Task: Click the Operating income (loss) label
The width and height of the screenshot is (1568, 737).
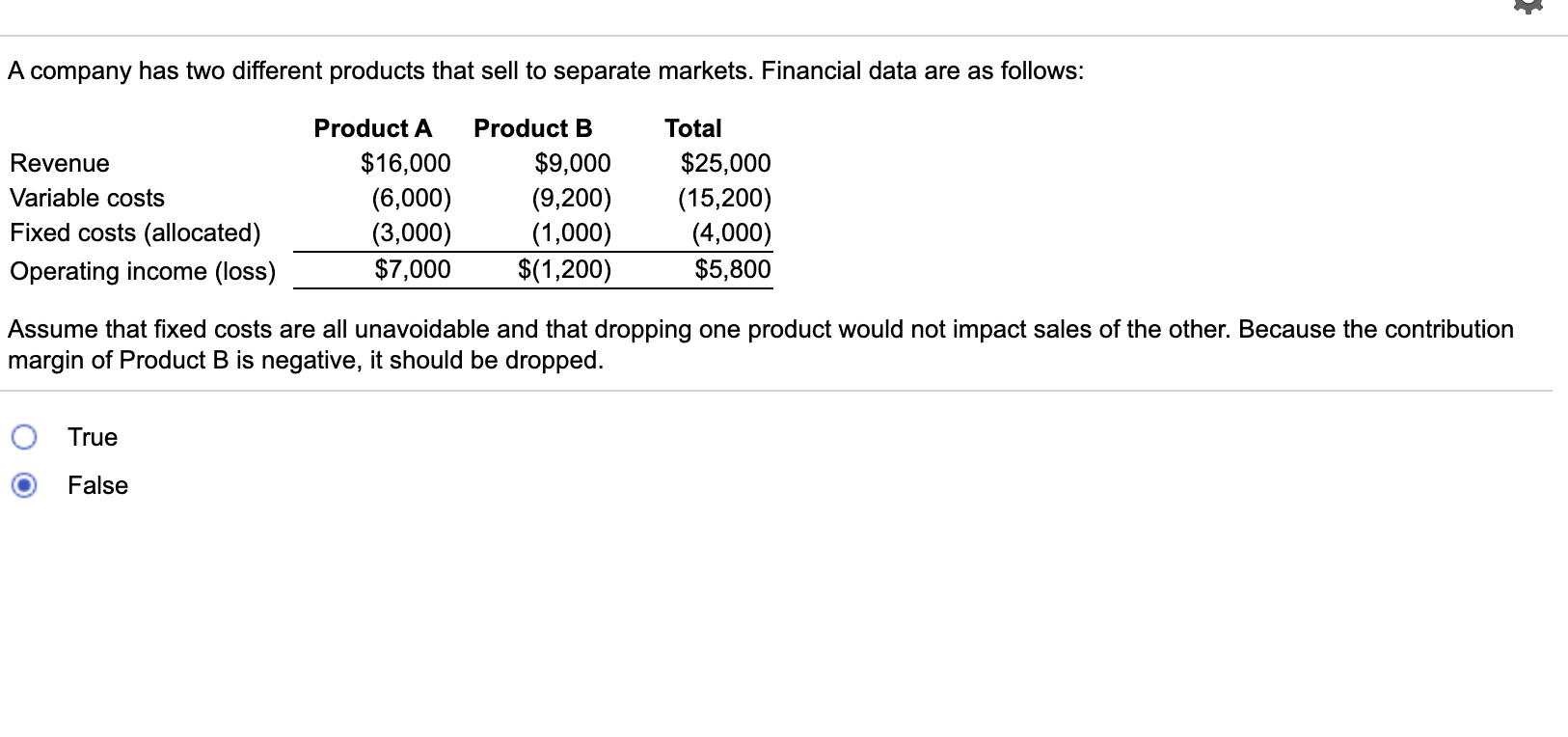Action: point(143,271)
